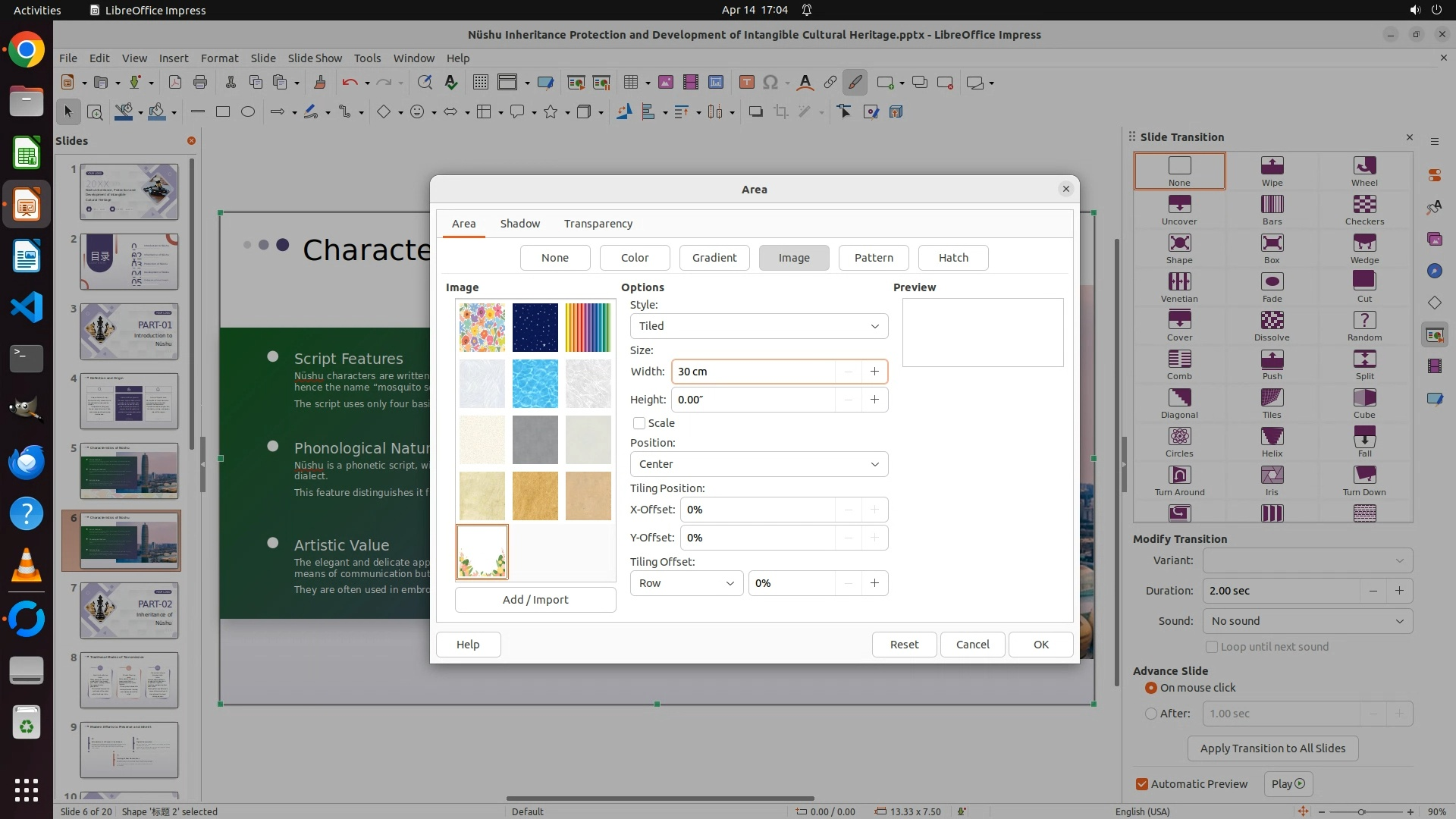Open the Slide Show menu
Screen dimensions: 1456x819
[315, 58]
